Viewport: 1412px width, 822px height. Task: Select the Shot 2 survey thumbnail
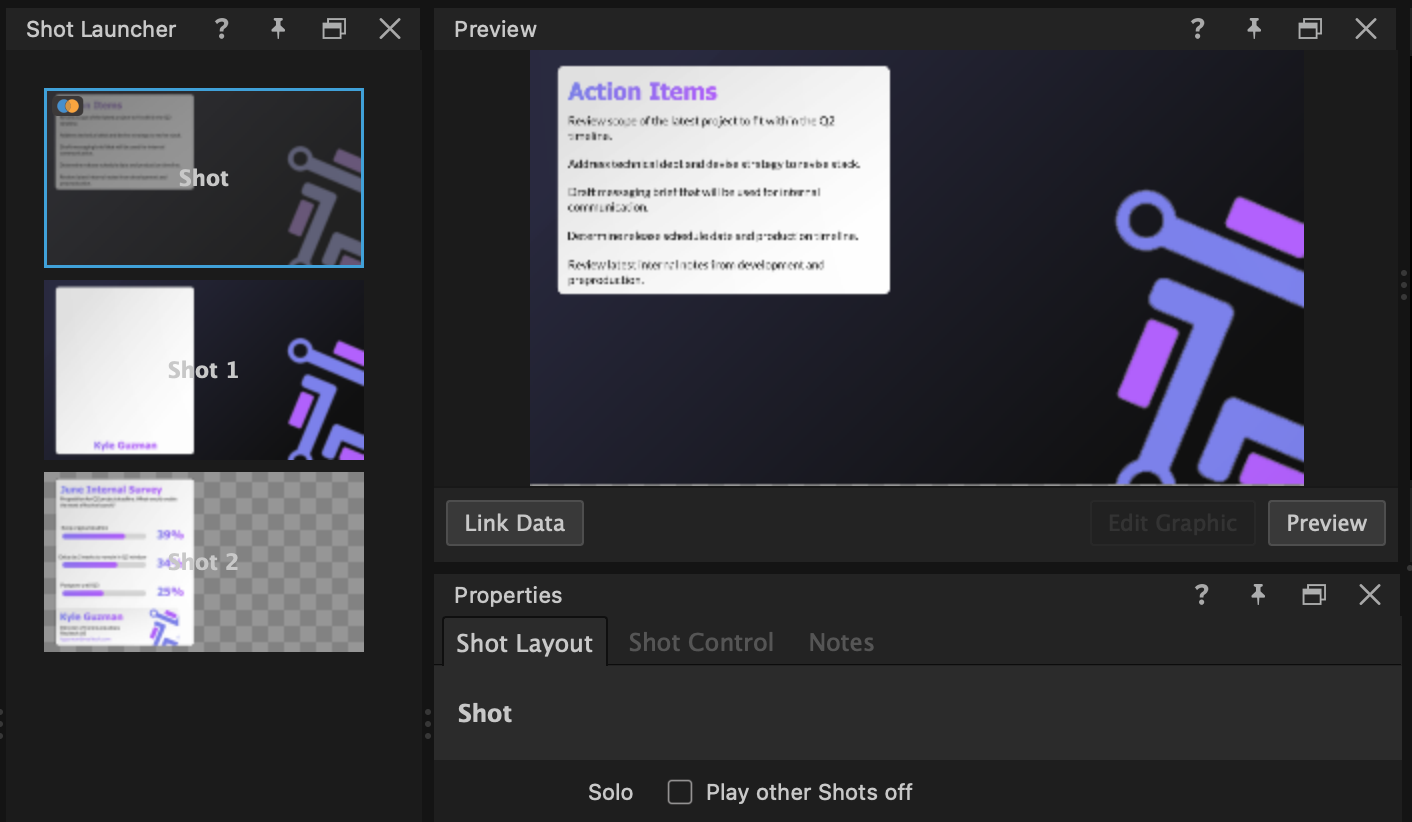coord(203,562)
